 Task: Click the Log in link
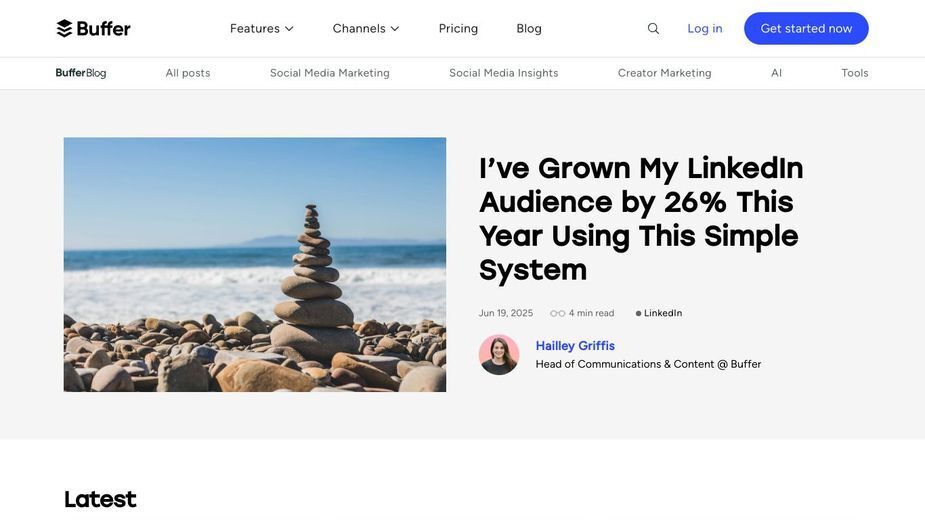click(x=704, y=28)
